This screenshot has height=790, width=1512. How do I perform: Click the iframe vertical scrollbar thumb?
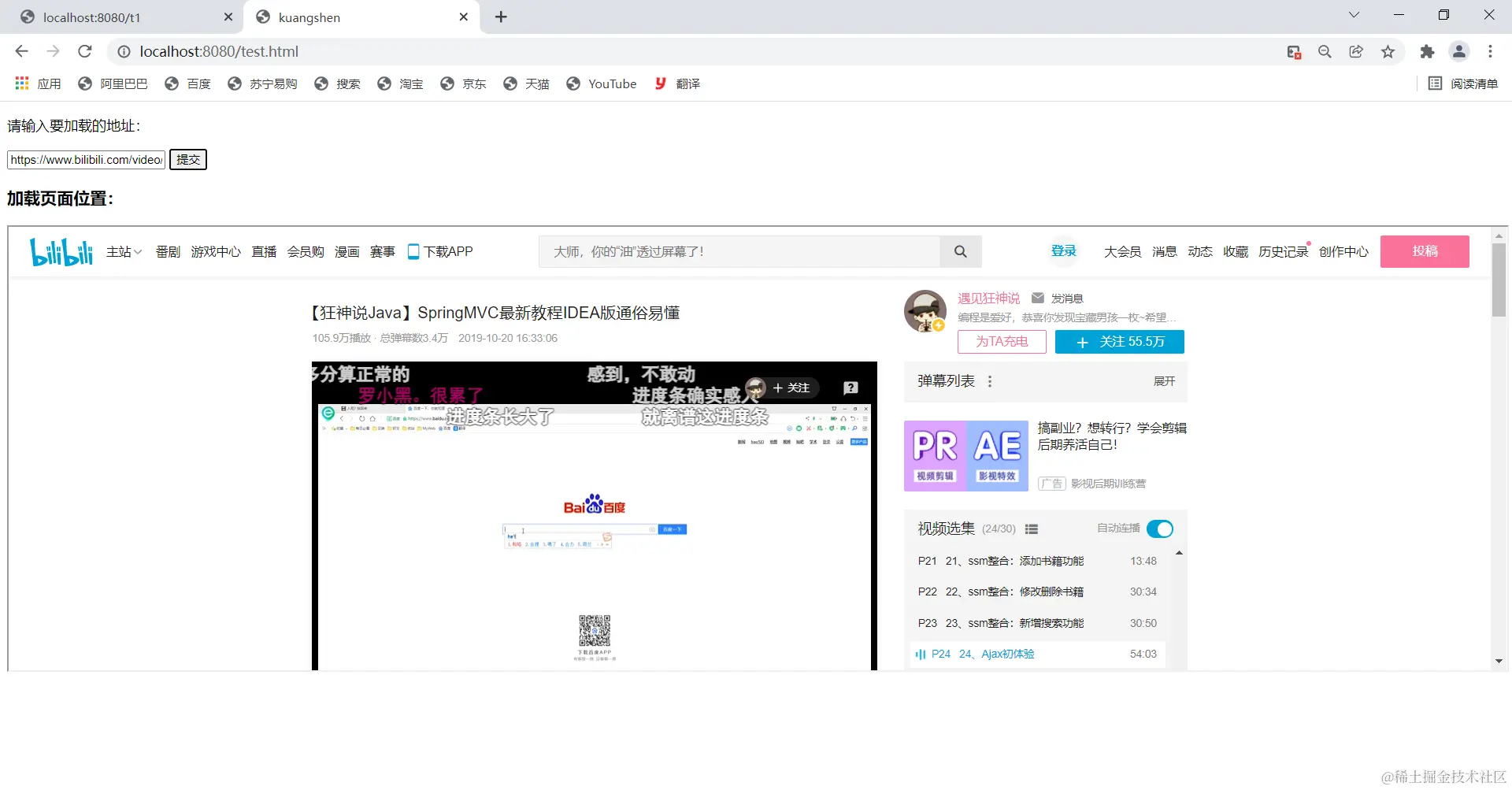(1499, 280)
